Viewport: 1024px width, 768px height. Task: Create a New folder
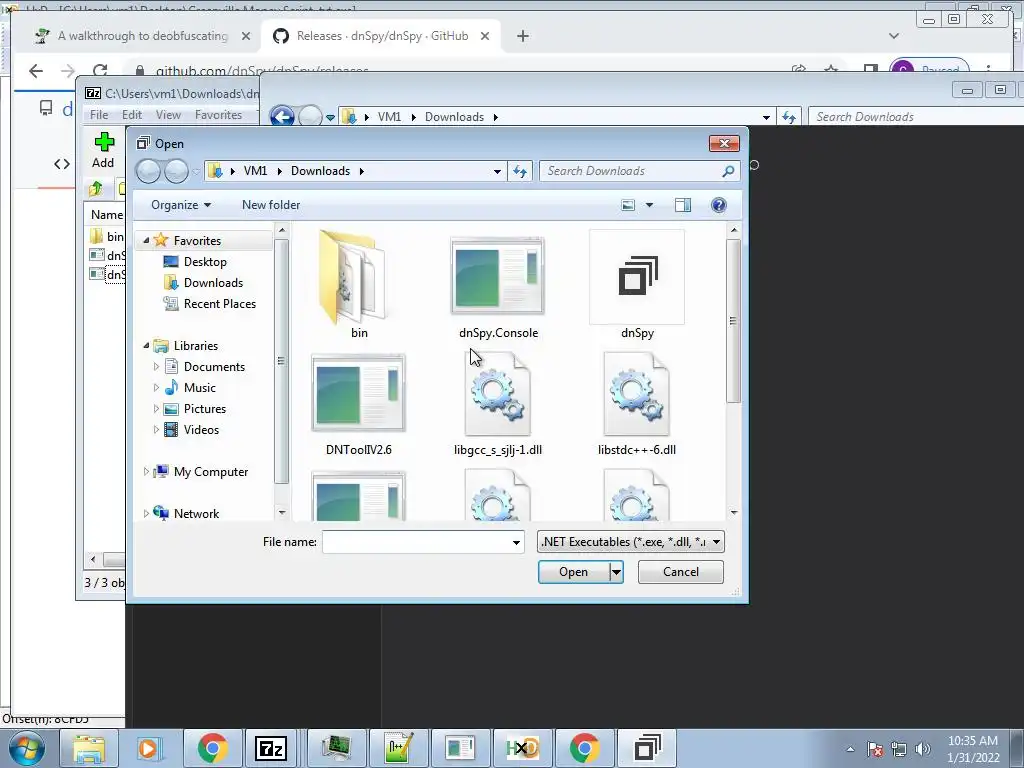[271, 205]
